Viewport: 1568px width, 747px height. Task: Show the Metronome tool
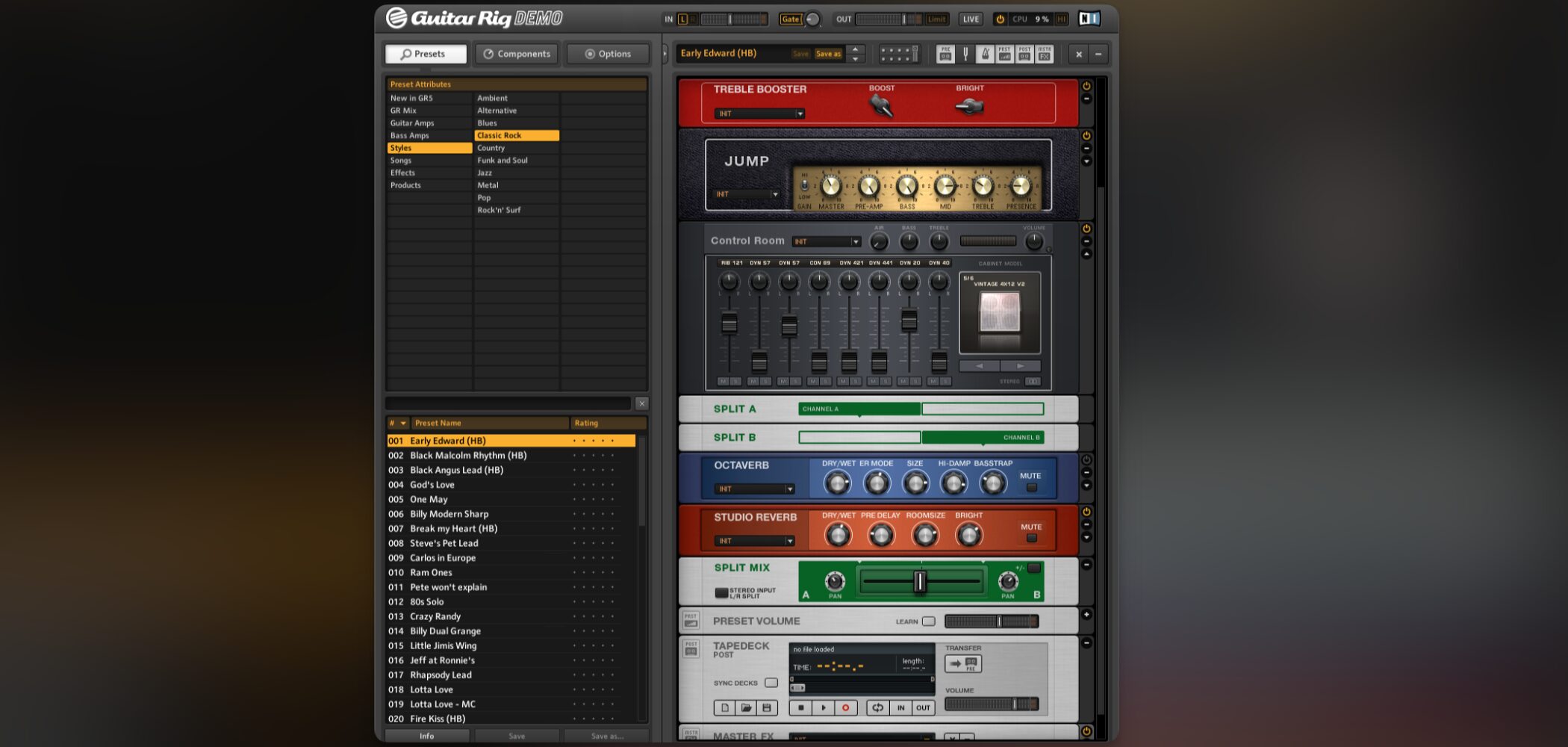click(985, 54)
